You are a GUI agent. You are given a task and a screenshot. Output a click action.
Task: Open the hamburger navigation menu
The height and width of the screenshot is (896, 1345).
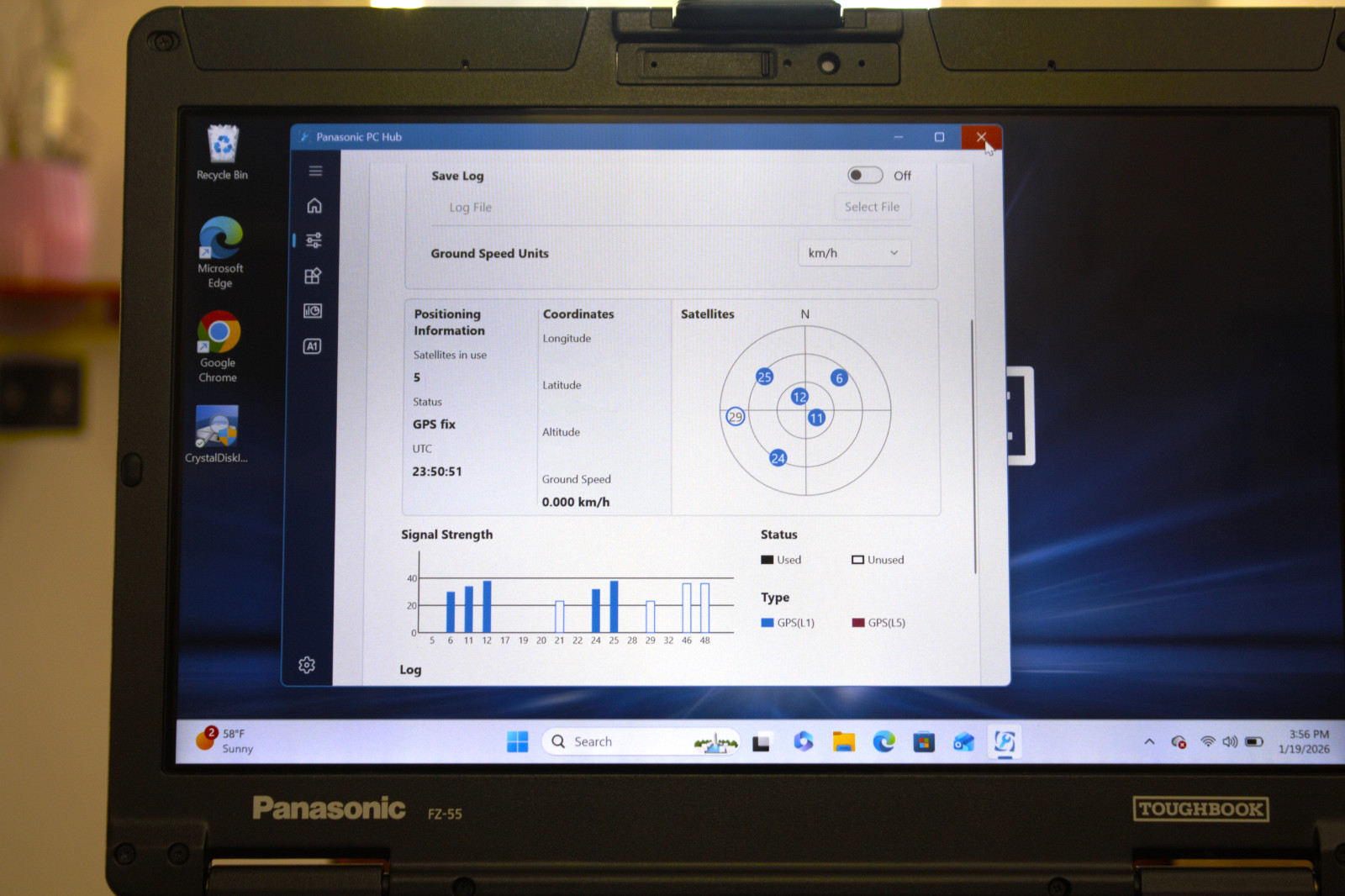(x=315, y=171)
